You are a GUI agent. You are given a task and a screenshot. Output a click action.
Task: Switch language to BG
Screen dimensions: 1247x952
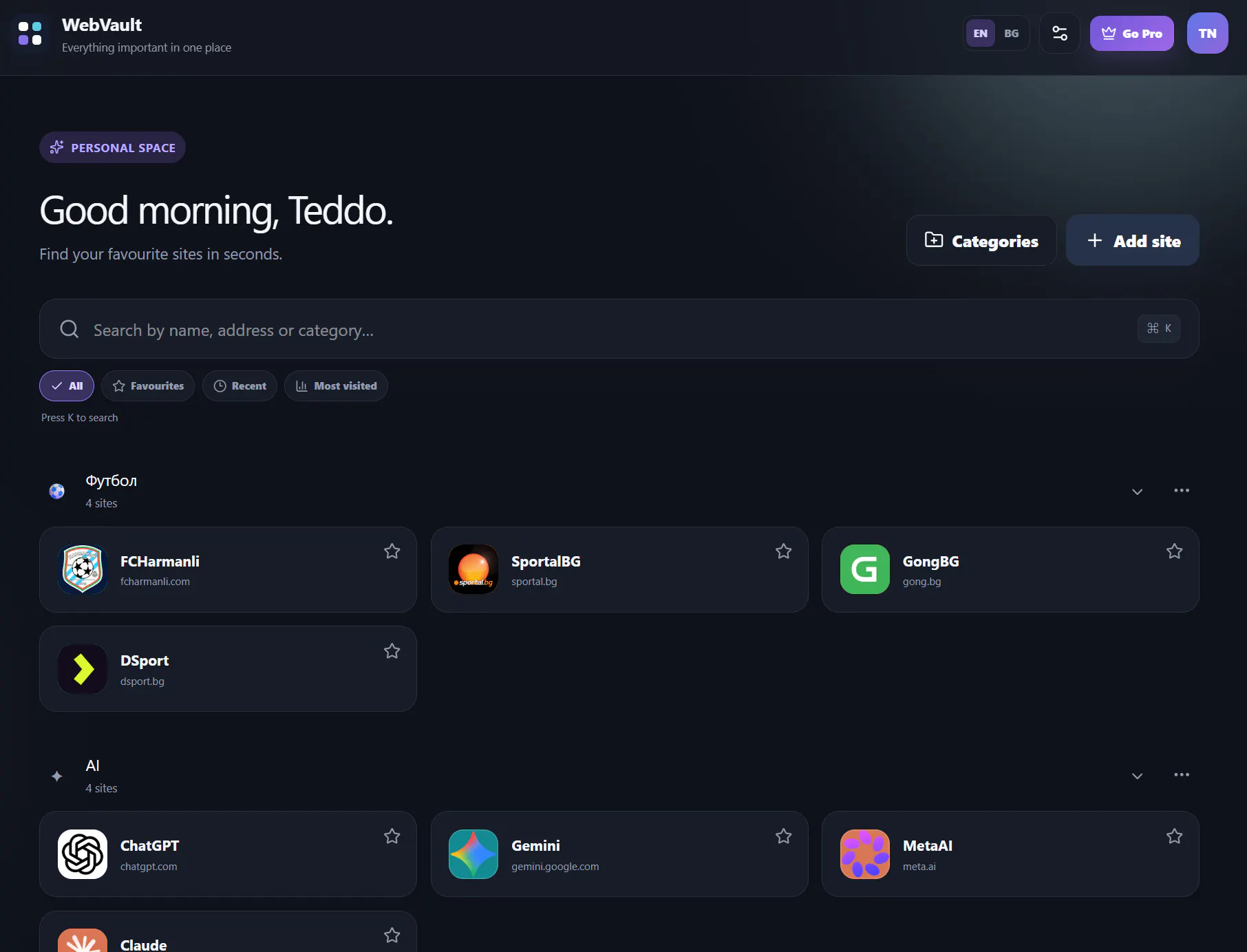pyautogui.click(x=1011, y=33)
